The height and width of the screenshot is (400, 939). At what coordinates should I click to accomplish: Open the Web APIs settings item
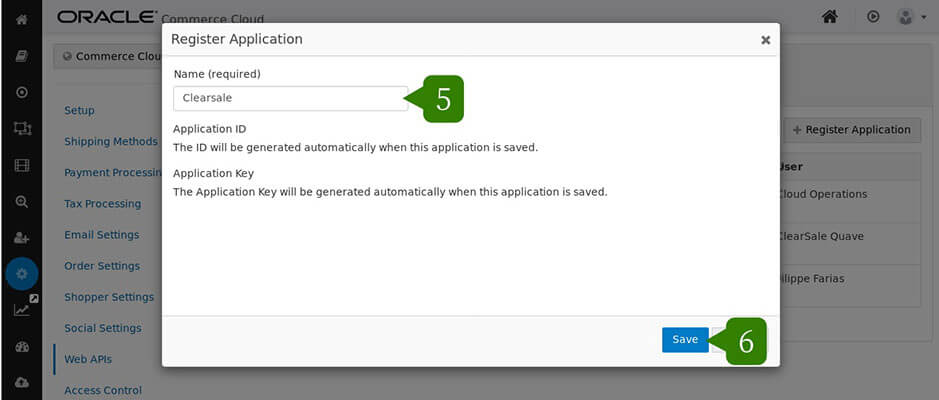point(89,359)
